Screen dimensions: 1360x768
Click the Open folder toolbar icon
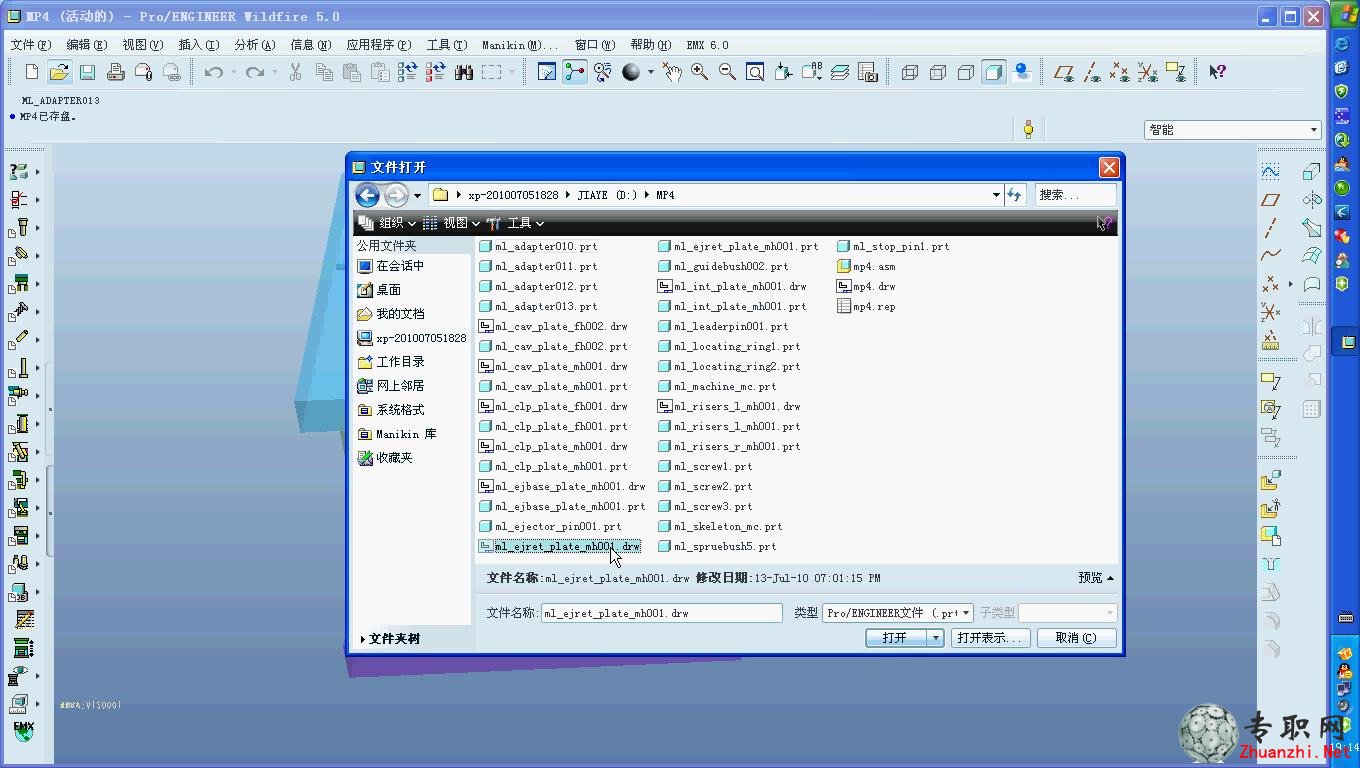59,72
